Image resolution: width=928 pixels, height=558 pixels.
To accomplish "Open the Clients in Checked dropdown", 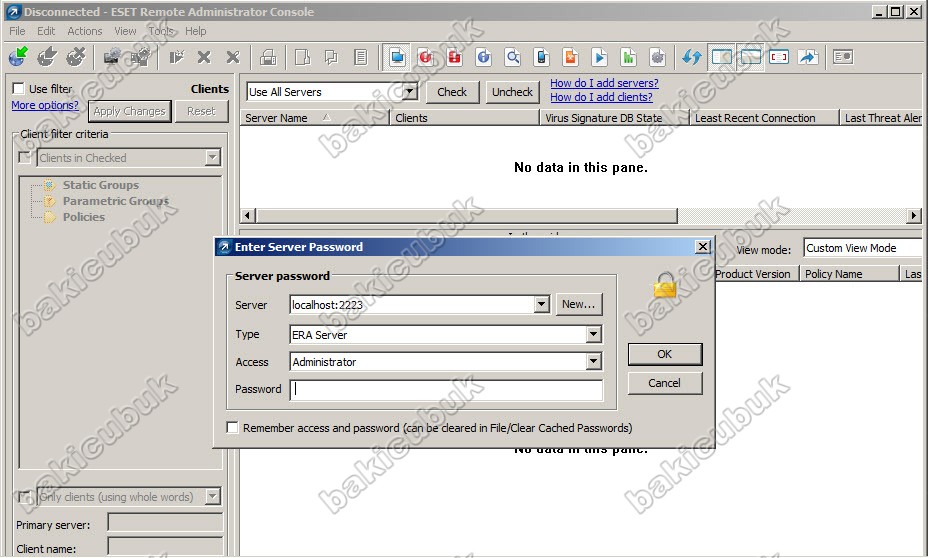I will (212, 158).
